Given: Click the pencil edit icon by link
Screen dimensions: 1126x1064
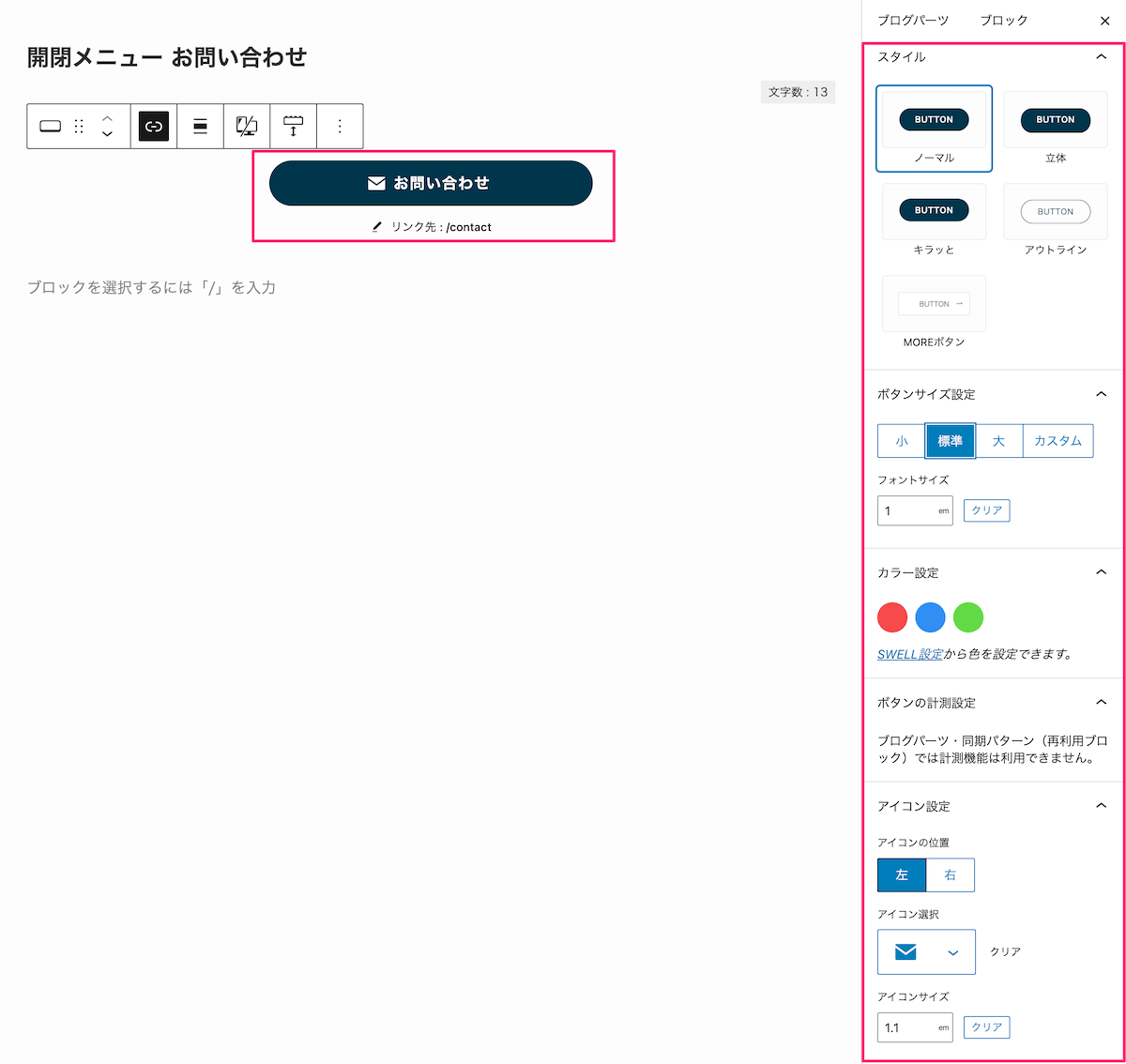Looking at the screenshot, I should [x=377, y=226].
